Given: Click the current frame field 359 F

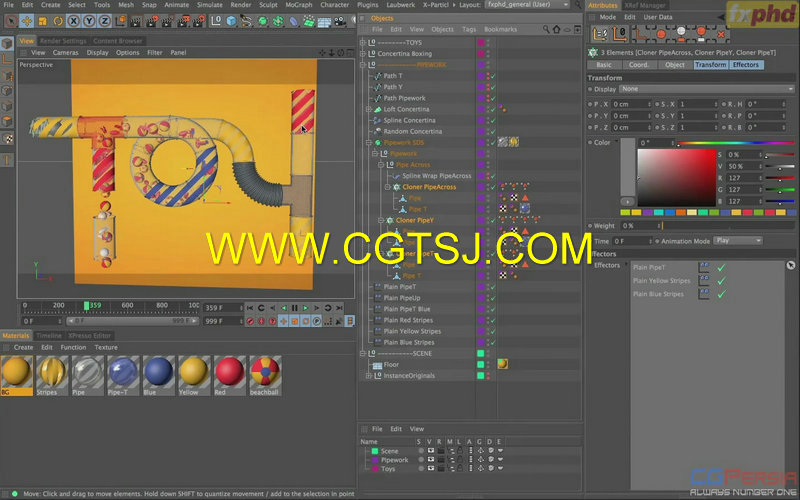Looking at the screenshot, I should (x=222, y=308).
